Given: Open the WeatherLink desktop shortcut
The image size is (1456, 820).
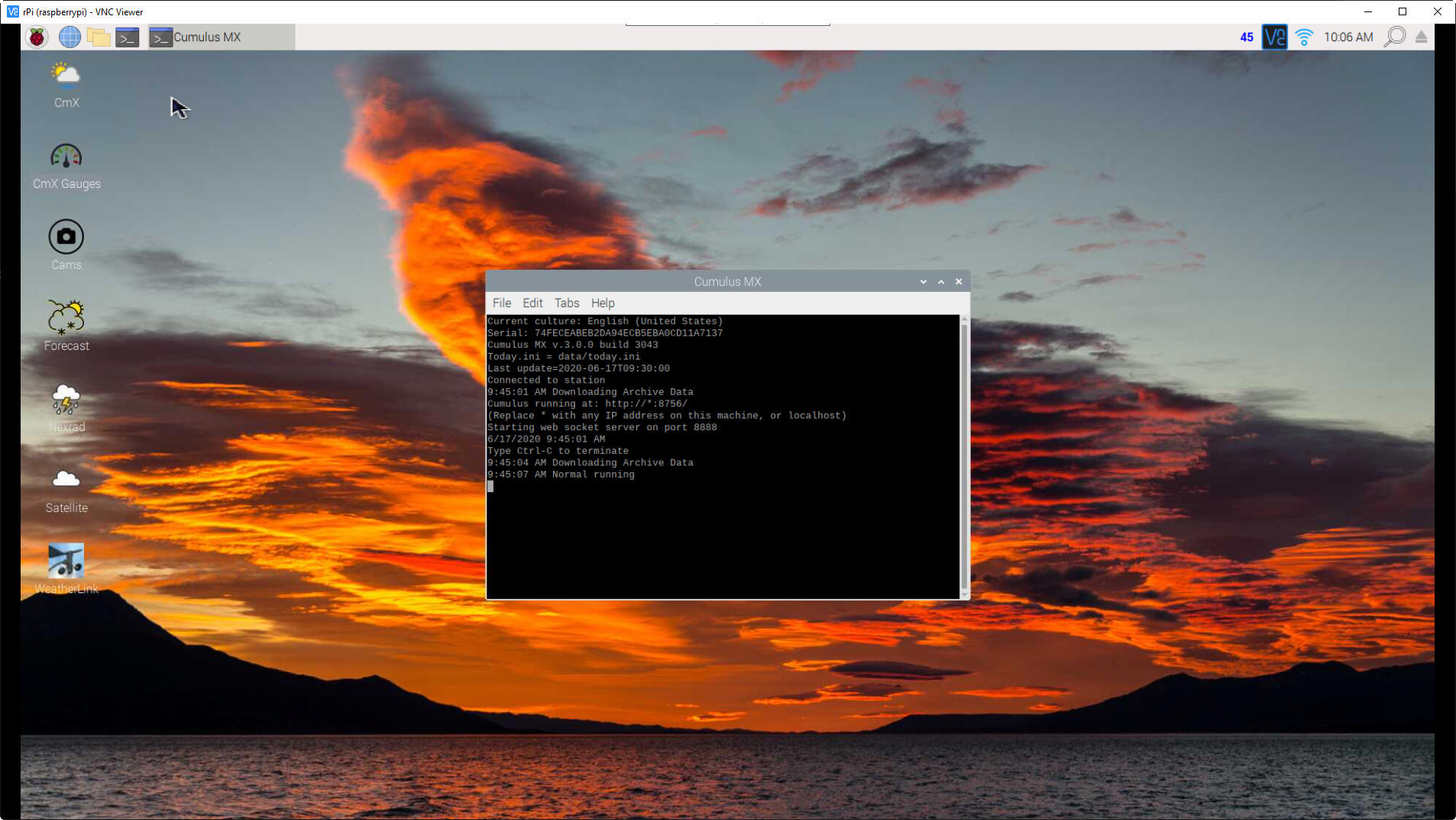Looking at the screenshot, I should (x=66, y=569).
